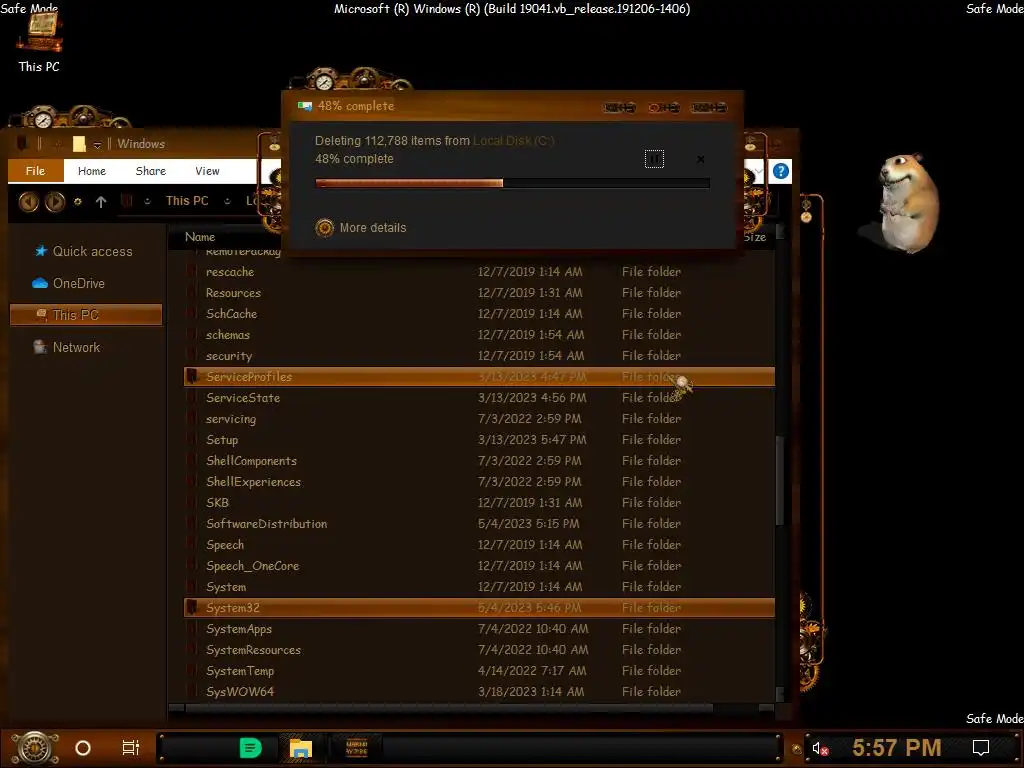Open Task View on taskbar
The width and height of the screenshot is (1024, 768).
pyautogui.click(x=131, y=748)
